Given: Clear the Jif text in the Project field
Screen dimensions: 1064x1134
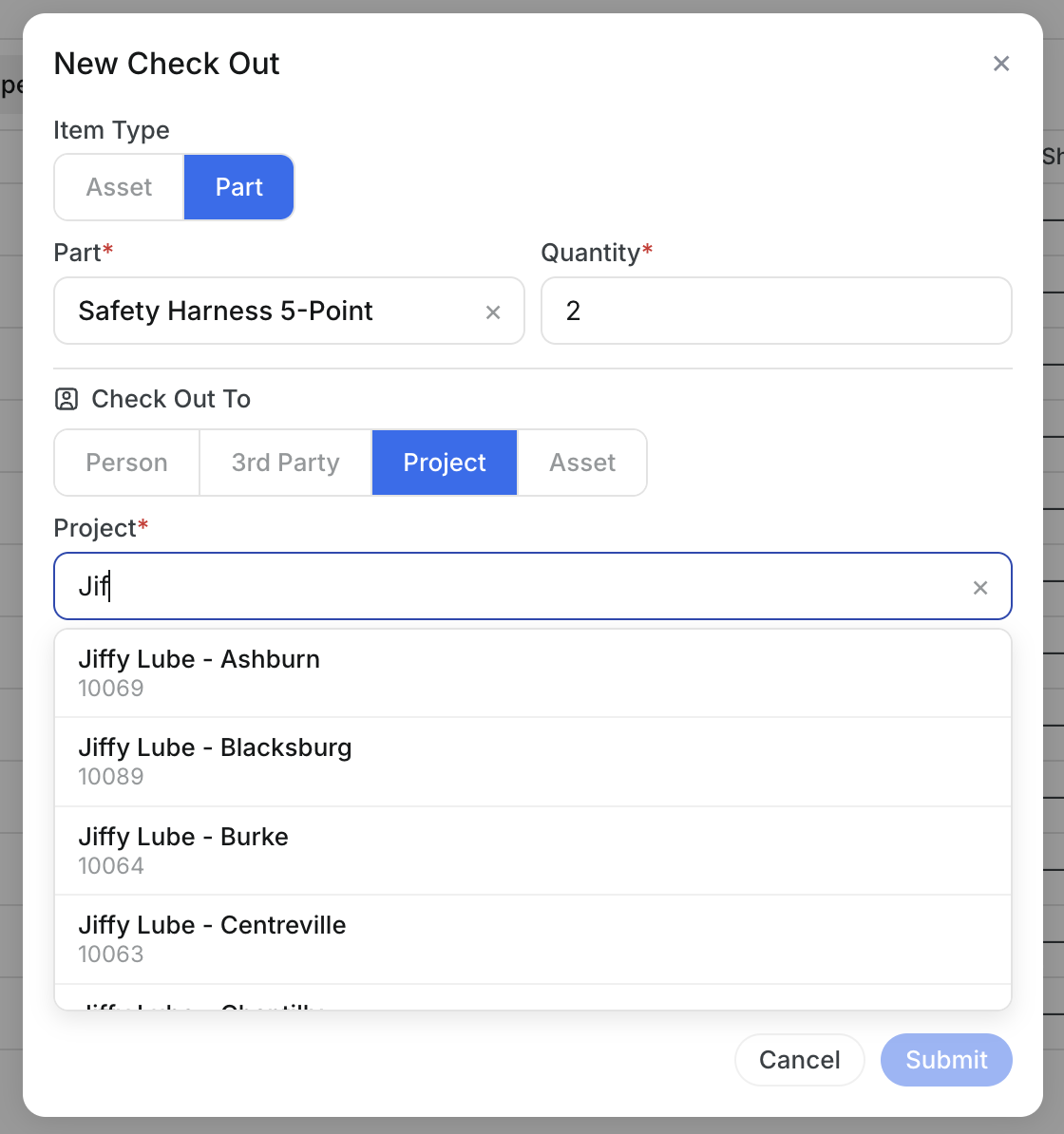Looking at the screenshot, I should click(x=980, y=587).
